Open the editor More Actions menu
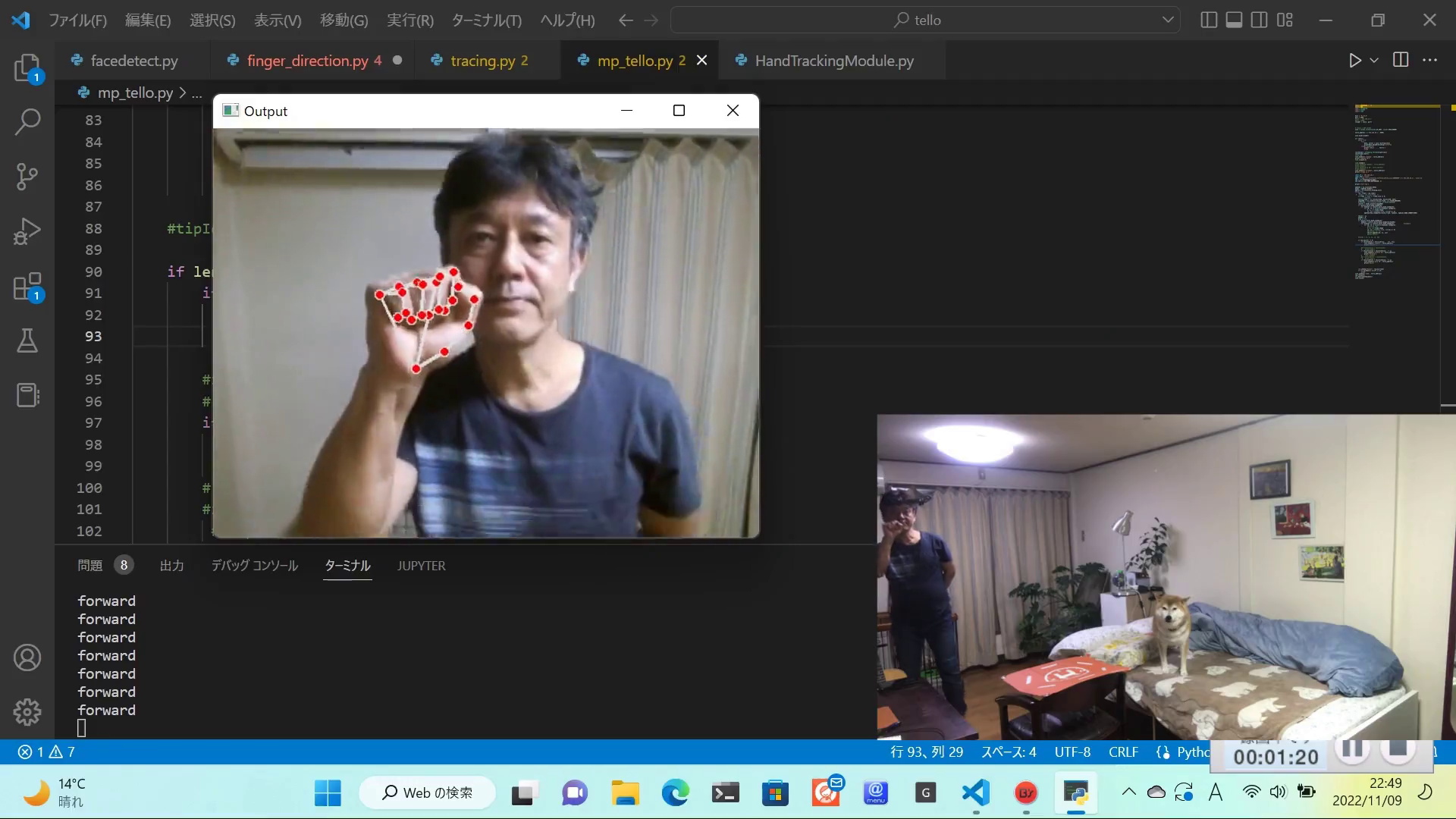Image resolution: width=1456 pixels, height=819 pixels. tap(1430, 60)
